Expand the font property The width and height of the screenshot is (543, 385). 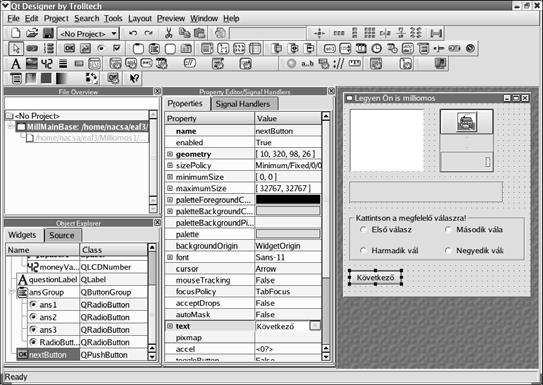pyautogui.click(x=170, y=257)
